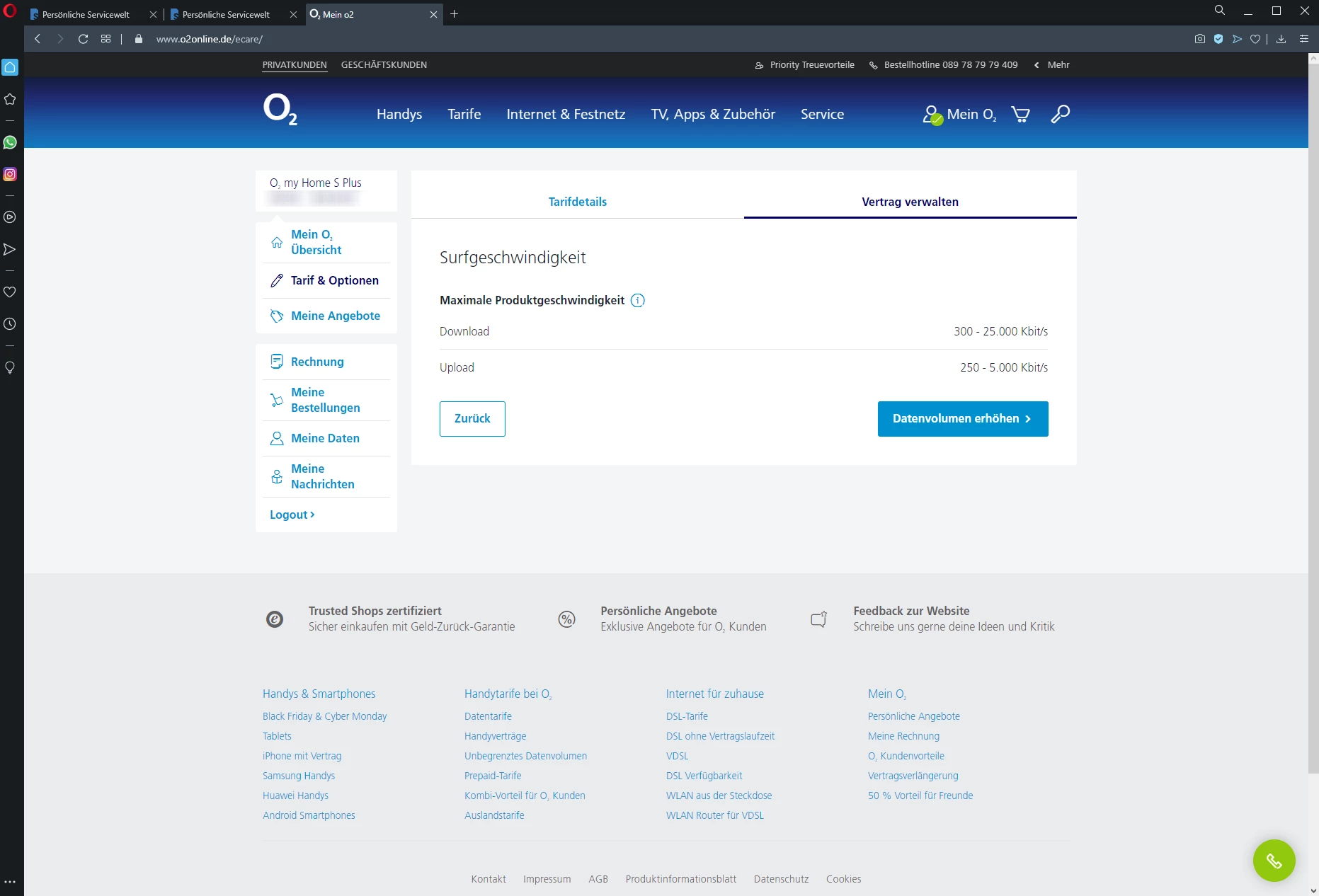
Task: Switch to GESCHÄFTSKUNDEN section
Action: (x=384, y=64)
